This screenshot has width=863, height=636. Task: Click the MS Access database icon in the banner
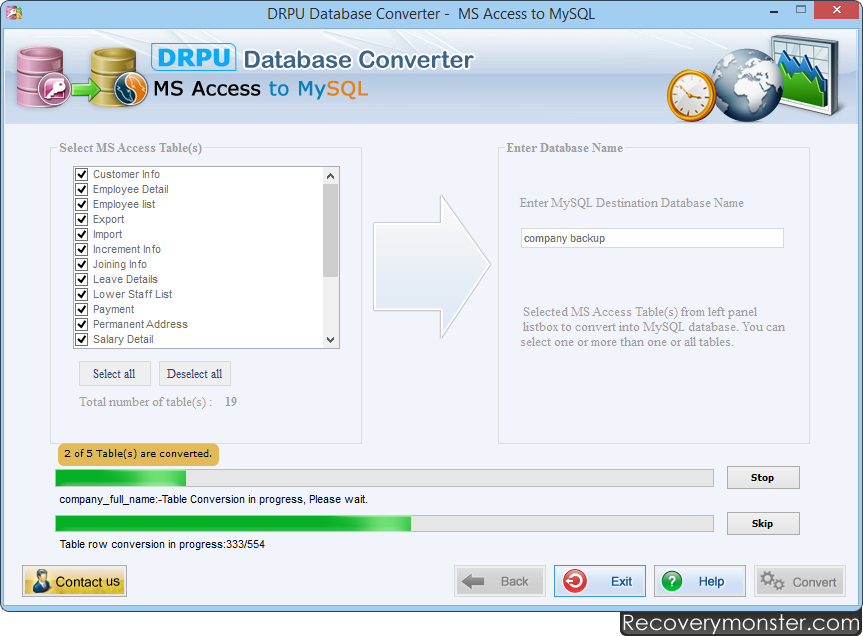(43, 77)
